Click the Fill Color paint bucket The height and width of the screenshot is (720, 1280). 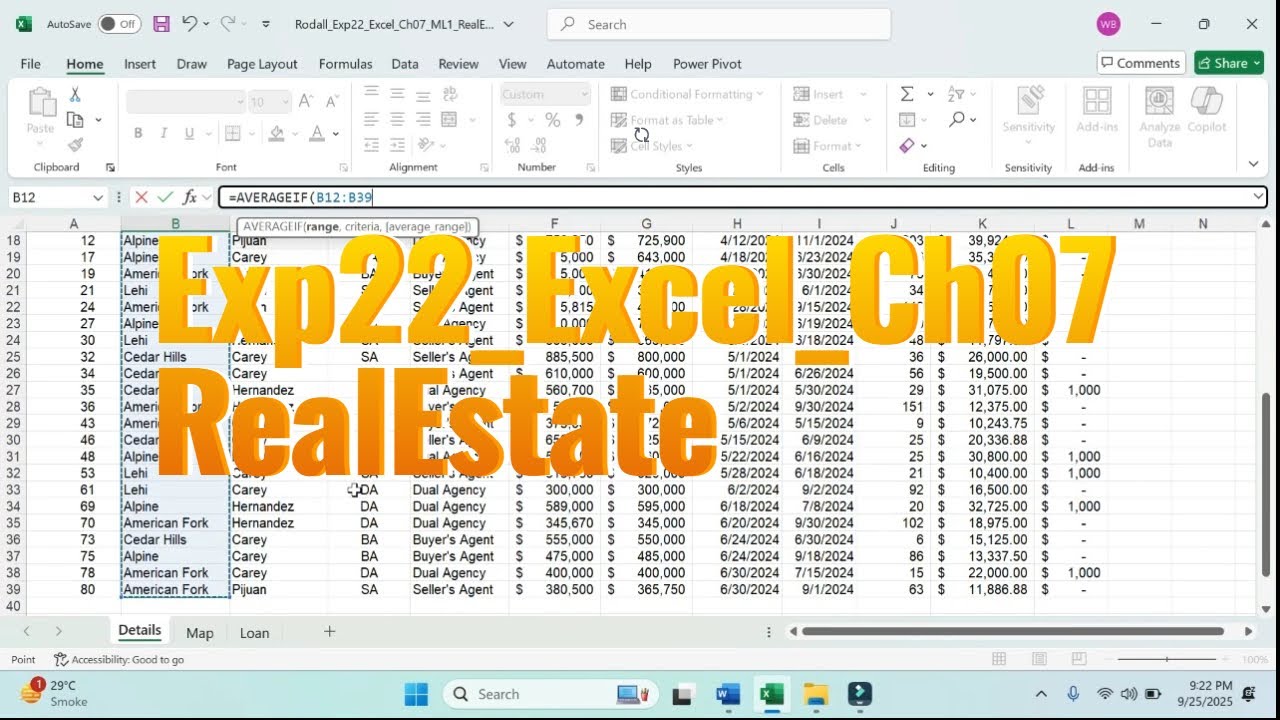[277, 133]
